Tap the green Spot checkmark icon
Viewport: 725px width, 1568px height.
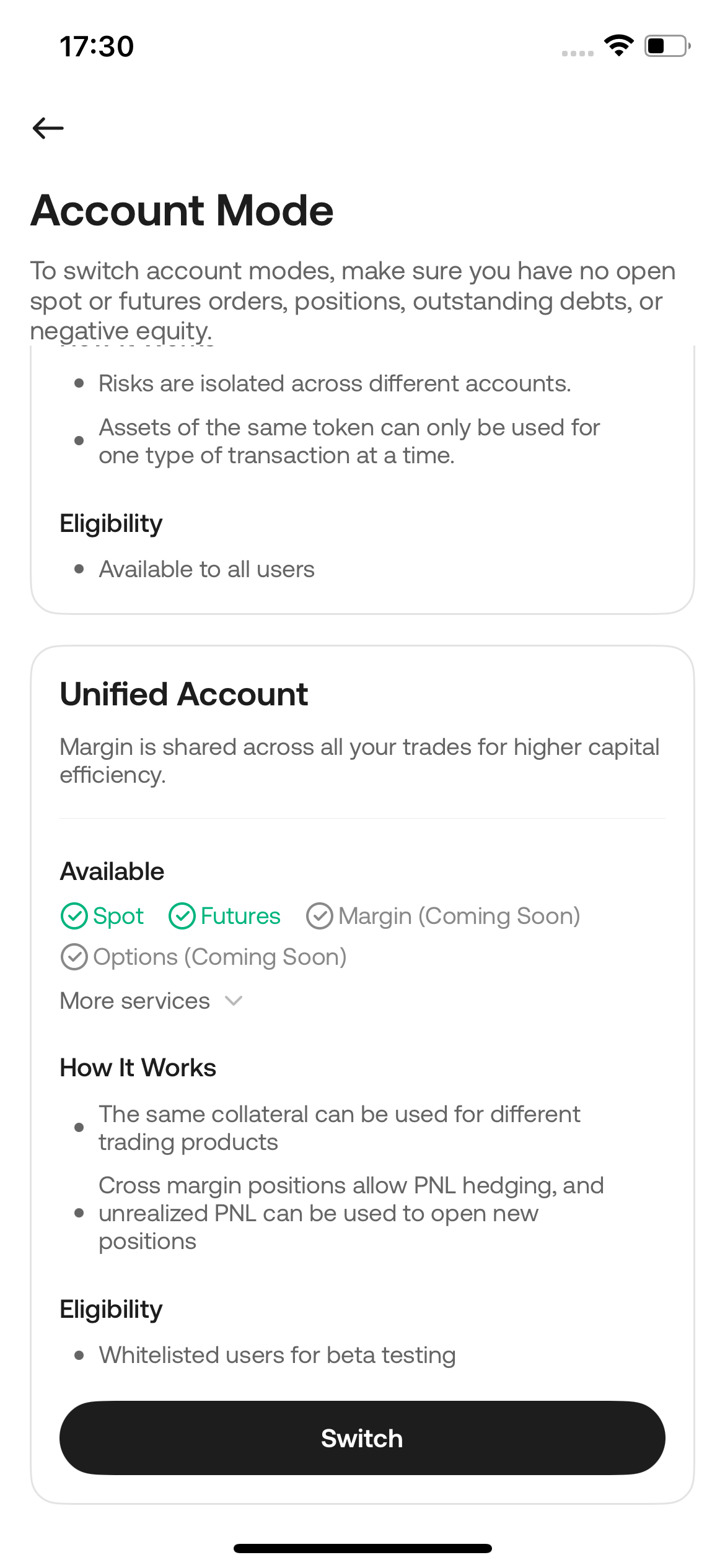[74, 916]
